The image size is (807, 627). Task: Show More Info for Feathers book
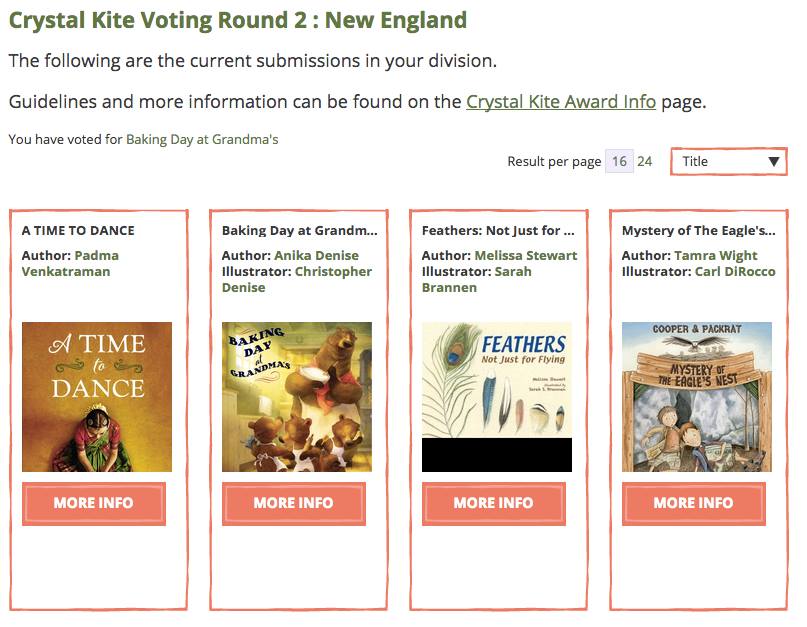(494, 503)
